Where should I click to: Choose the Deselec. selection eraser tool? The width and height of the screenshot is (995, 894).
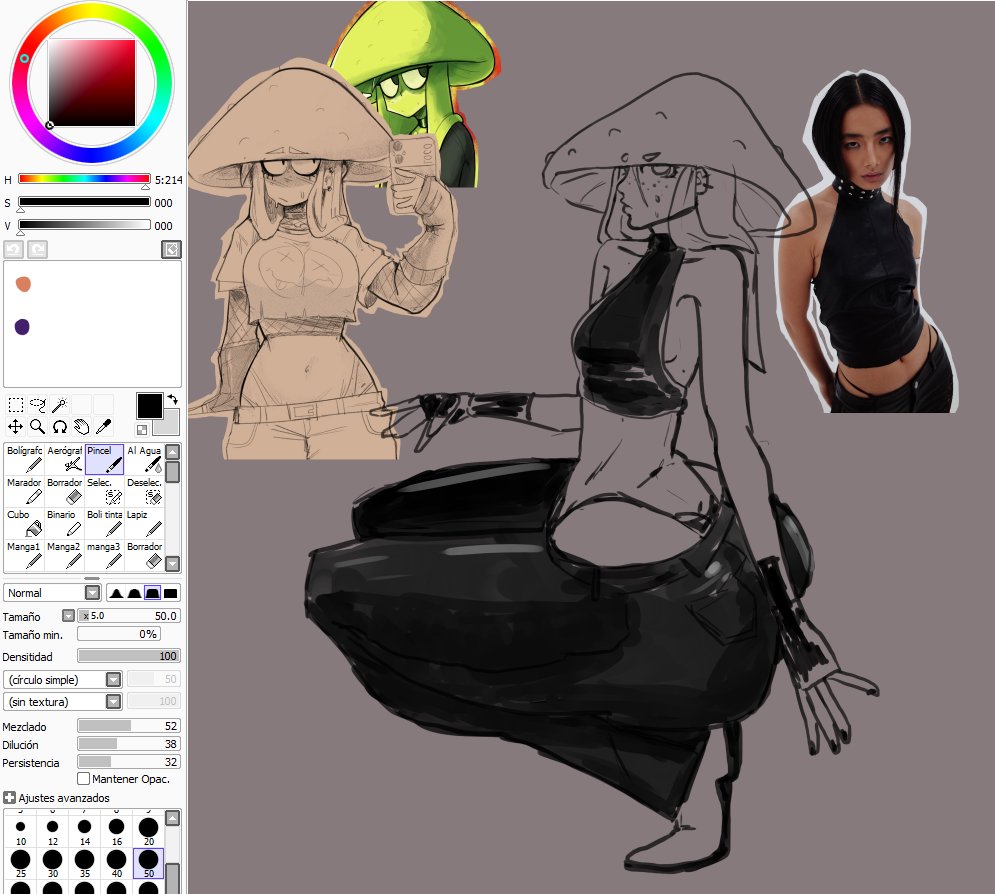tap(144, 491)
